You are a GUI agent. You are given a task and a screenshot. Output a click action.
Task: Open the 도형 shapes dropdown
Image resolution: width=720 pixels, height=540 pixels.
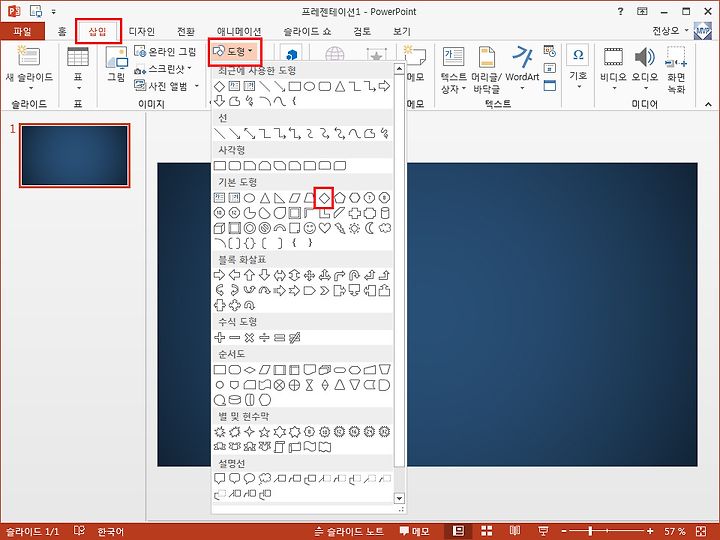click(x=235, y=51)
